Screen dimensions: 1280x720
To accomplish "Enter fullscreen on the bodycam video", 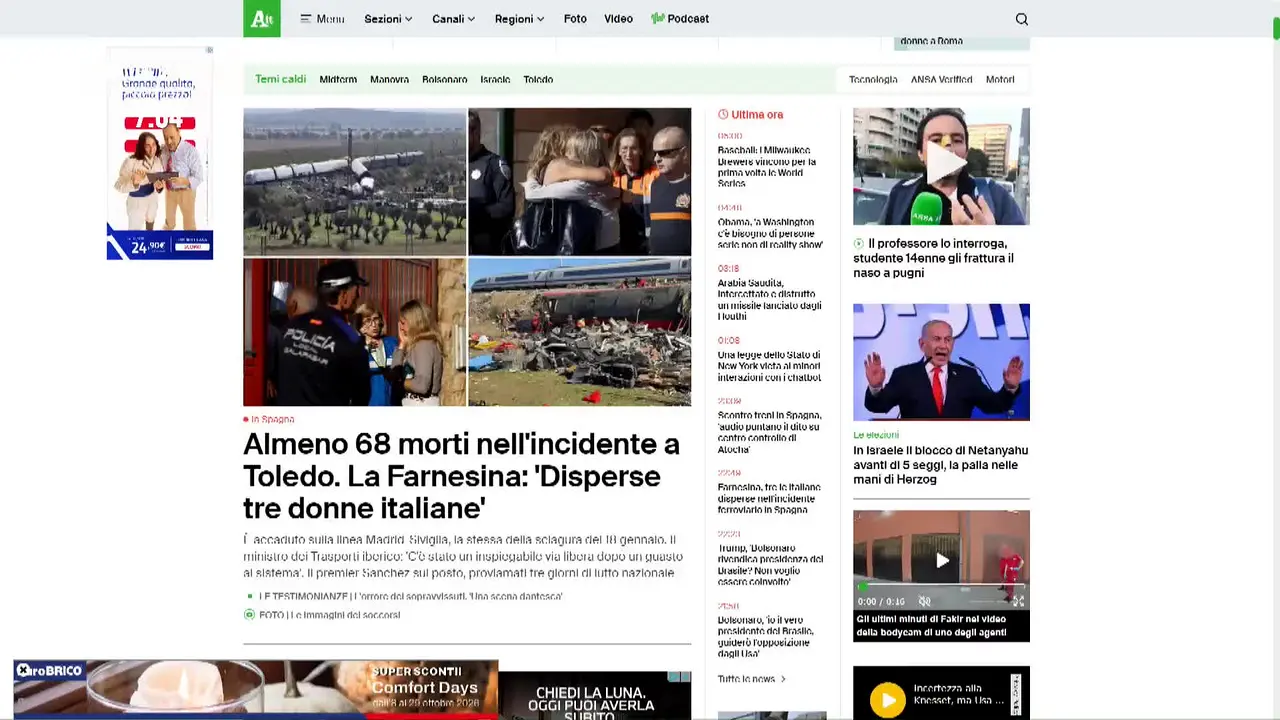I will 1018,601.
